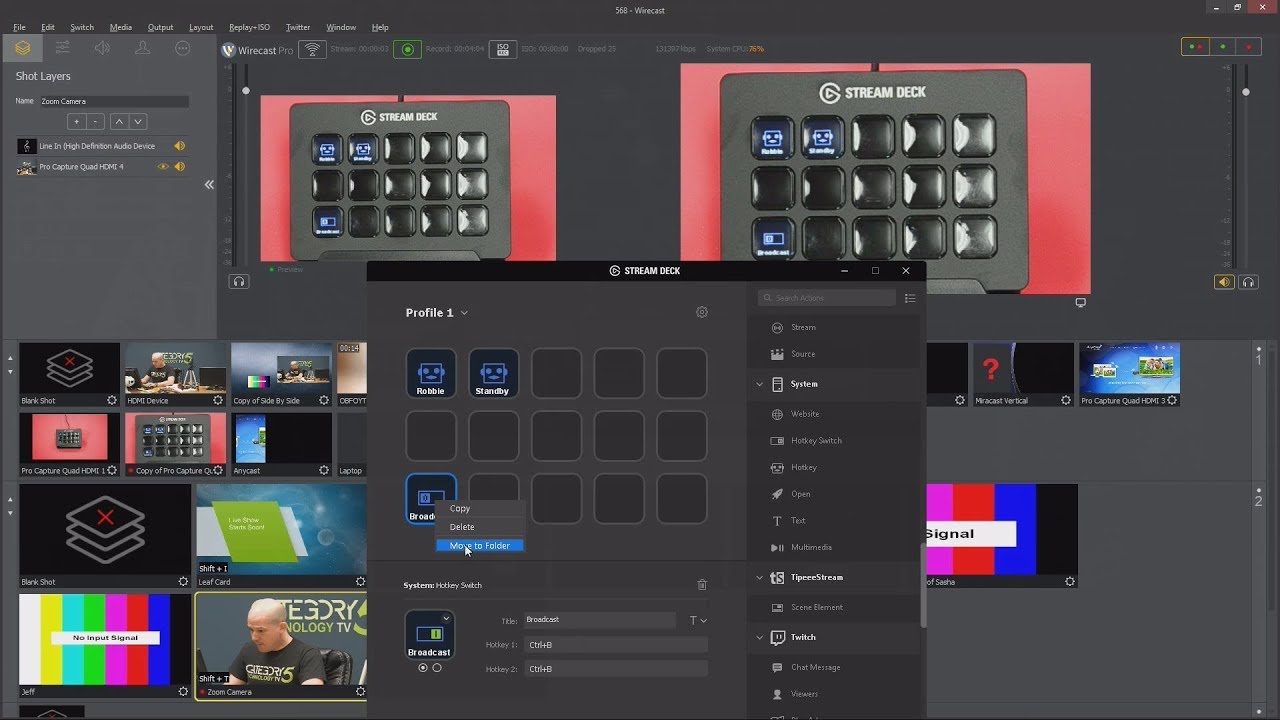The height and width of the screenshot is (720, 1280).
Task: Collapse the Twitch actions category
Action: (759, 637)
